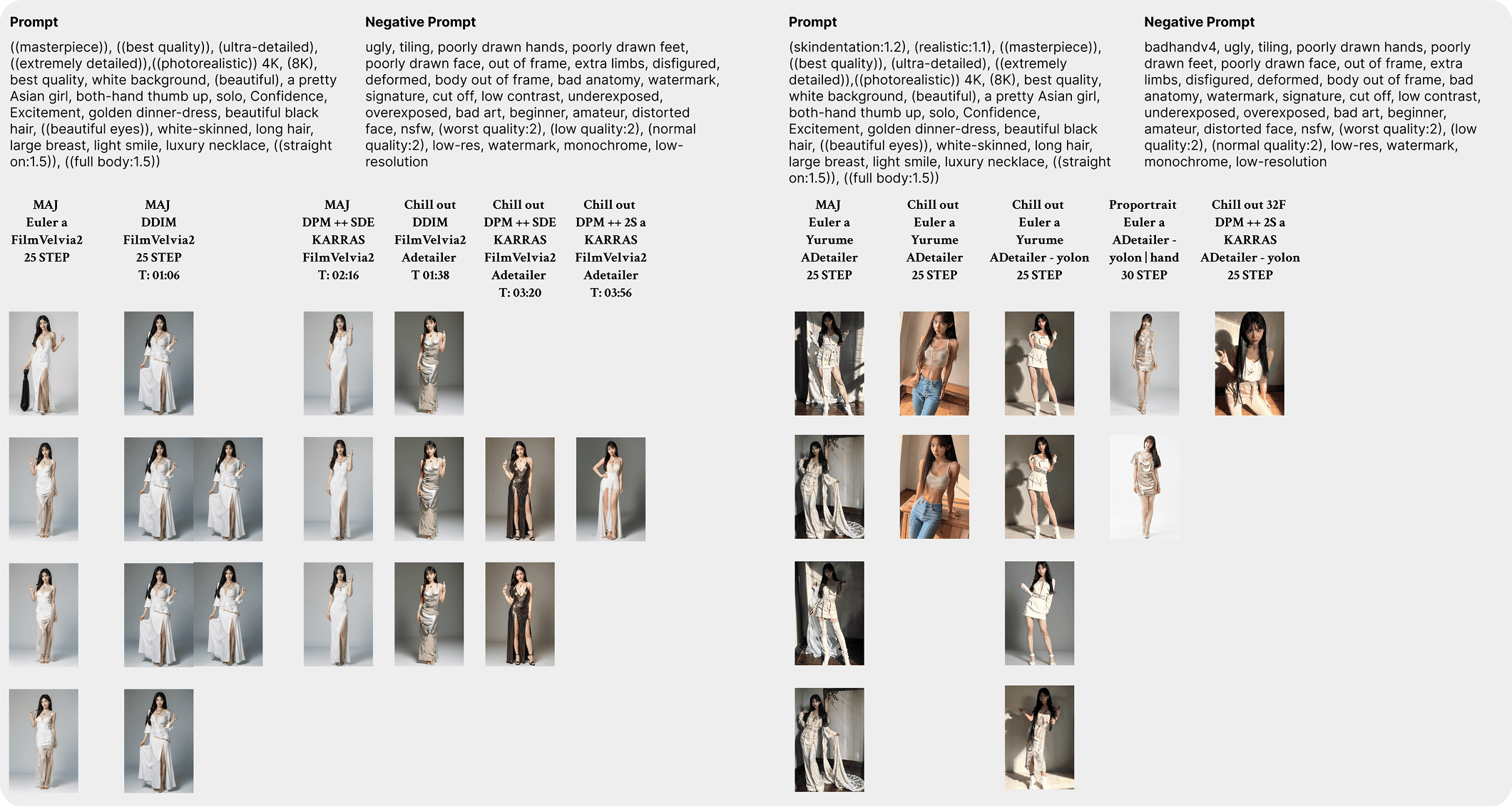Open the jeans outfit image in Chill out Yurume column
Viewport: 1512px width, 807px height.
[934, 362]
